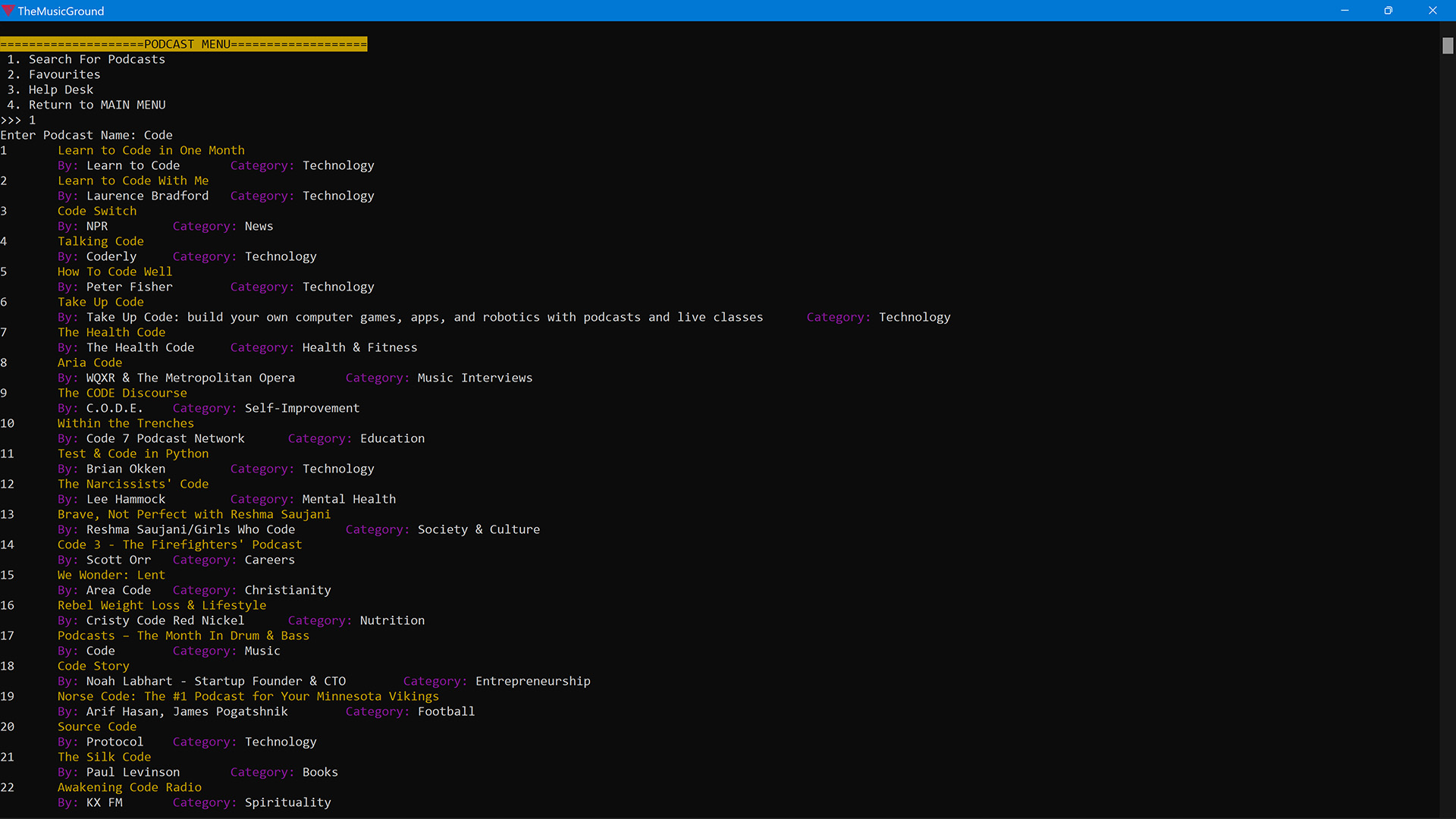Click author 'NPR' under Code Switch

(97, 226)
